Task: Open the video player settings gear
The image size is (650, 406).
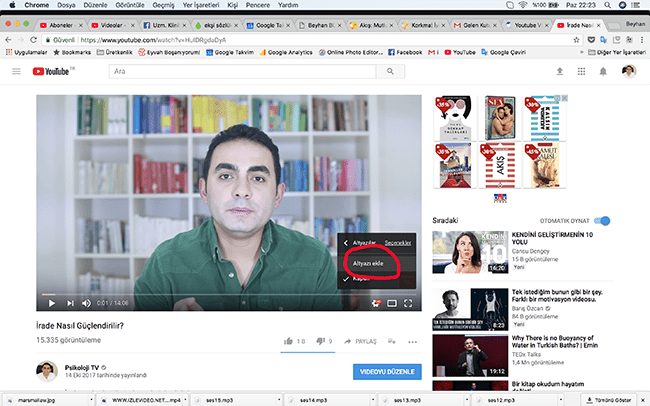Action: coord(374,303)
